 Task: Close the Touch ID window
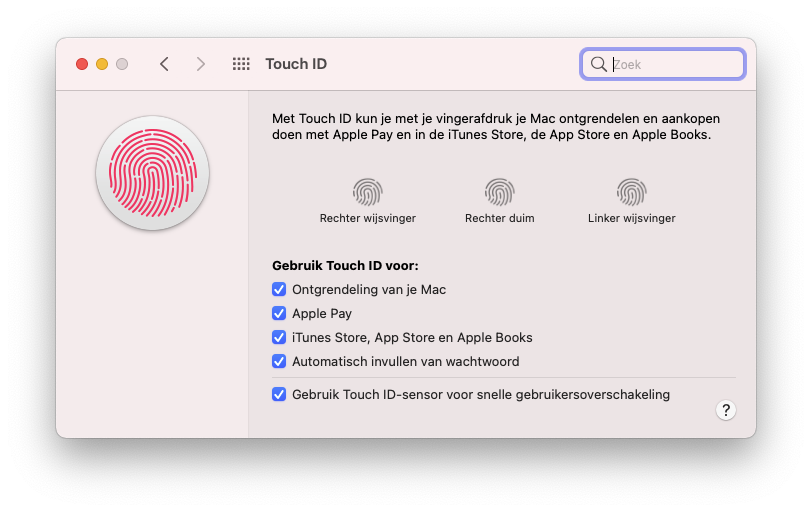82,64
